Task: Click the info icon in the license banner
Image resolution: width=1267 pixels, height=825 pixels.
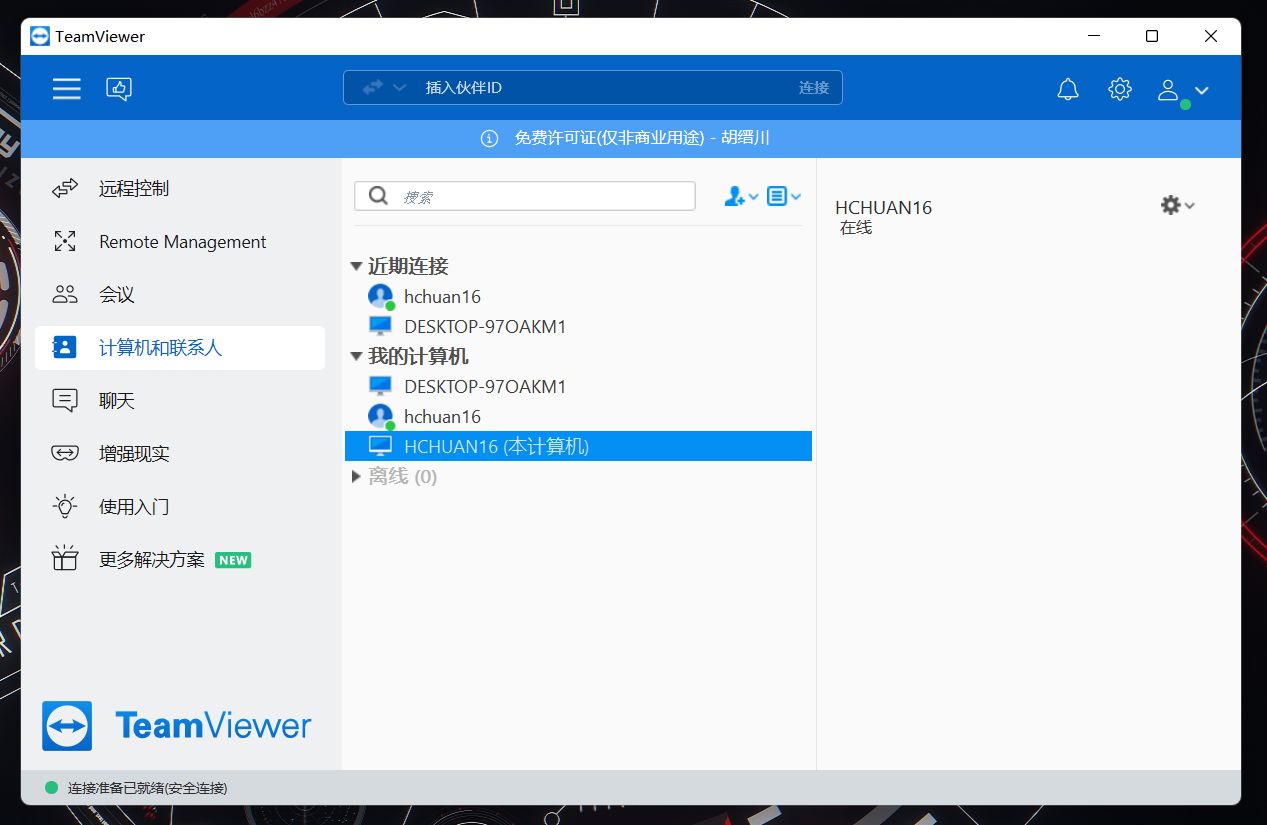Action: (x=489, y=139)
